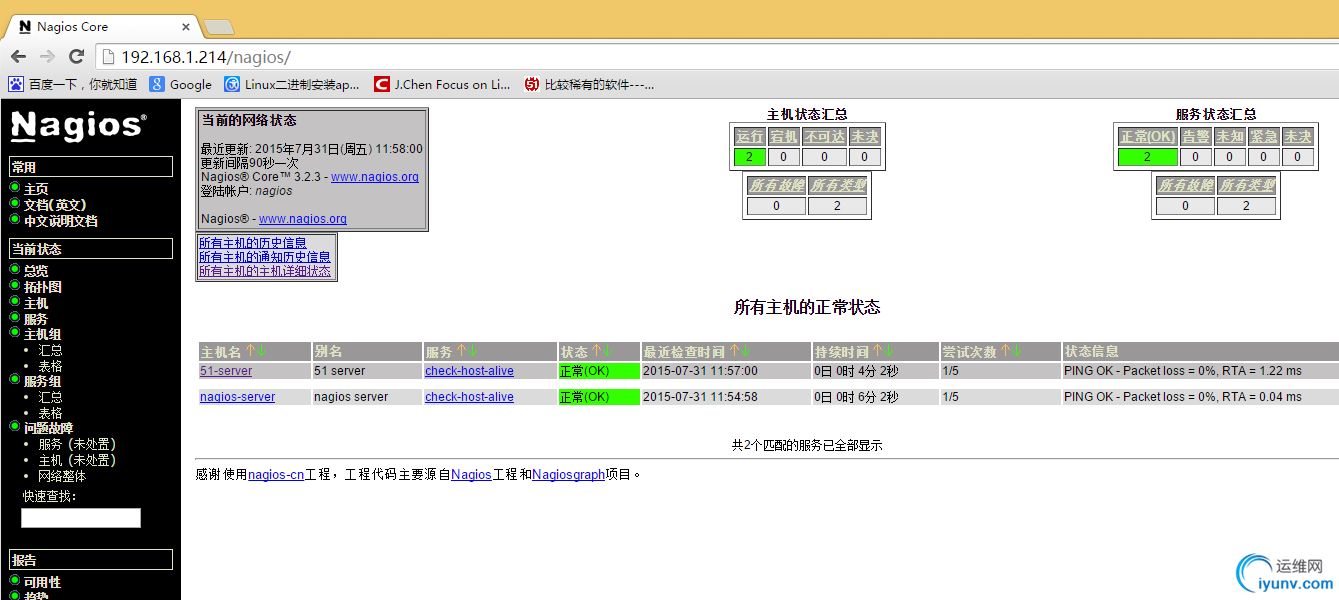Open 主机 (未处置) in the sidebar

pos(77,460)
